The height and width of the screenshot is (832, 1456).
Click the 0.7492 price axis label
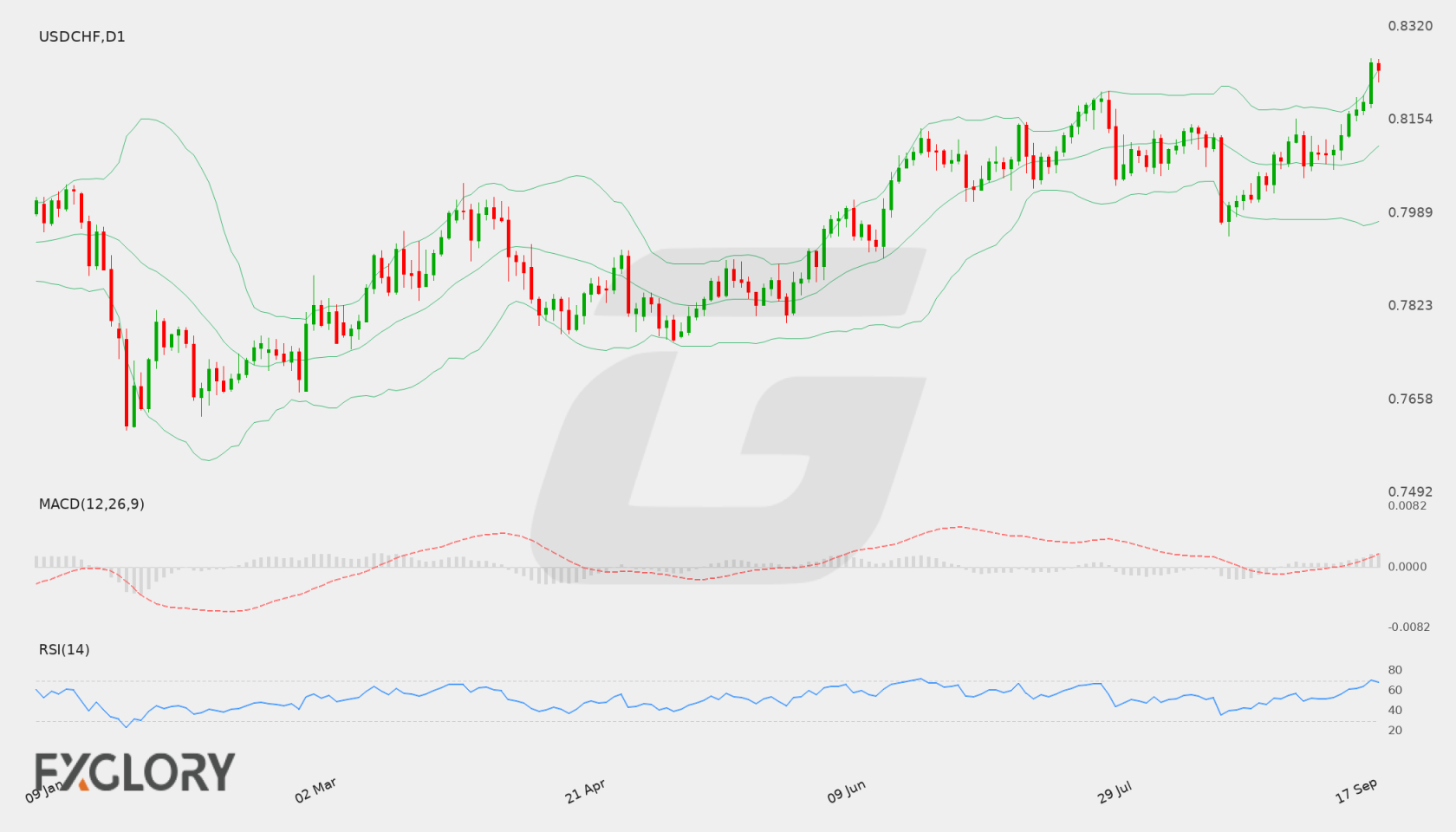[x=1410, y=491]
